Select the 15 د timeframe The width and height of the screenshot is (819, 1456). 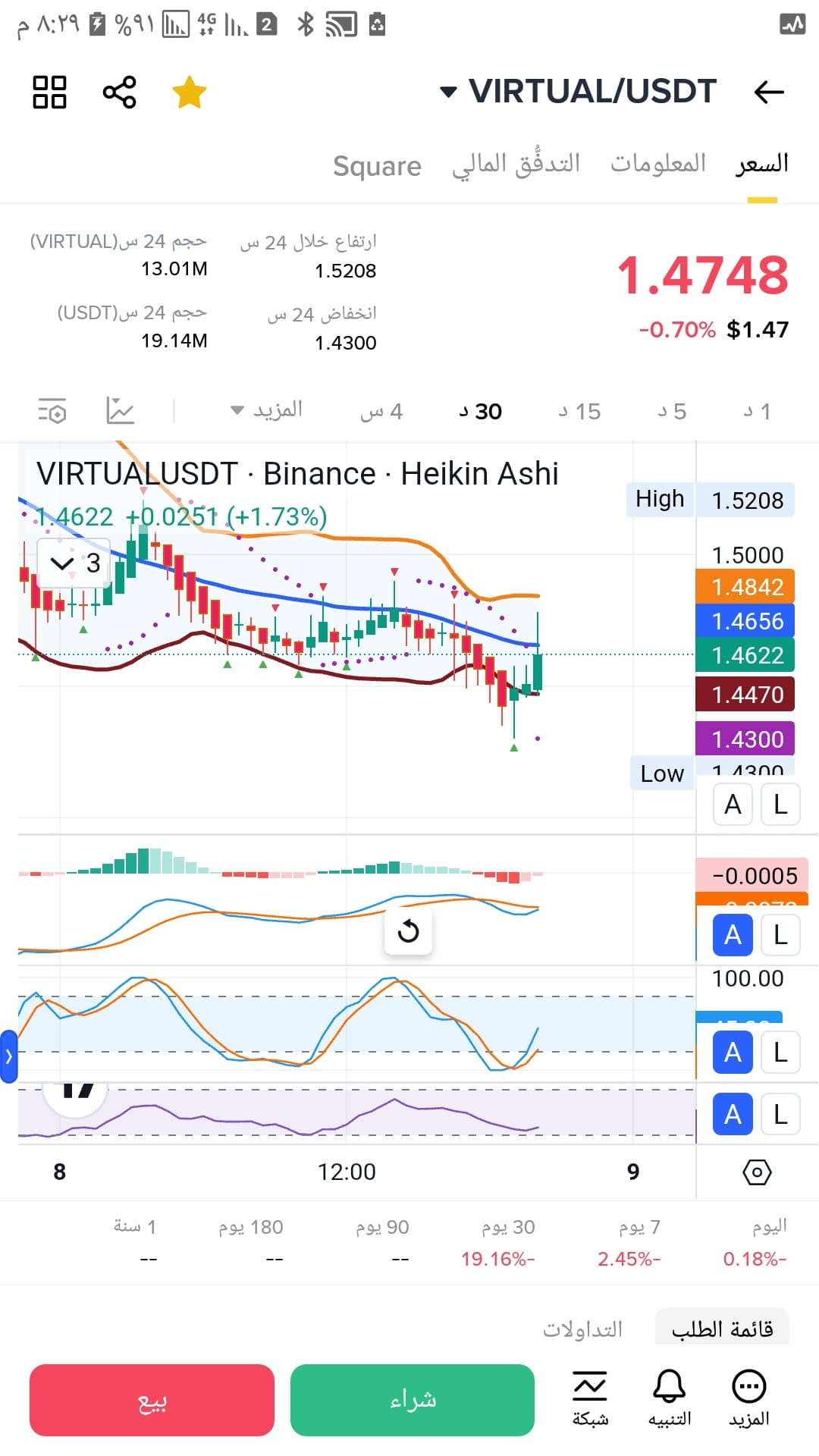(x=579, y=411)
